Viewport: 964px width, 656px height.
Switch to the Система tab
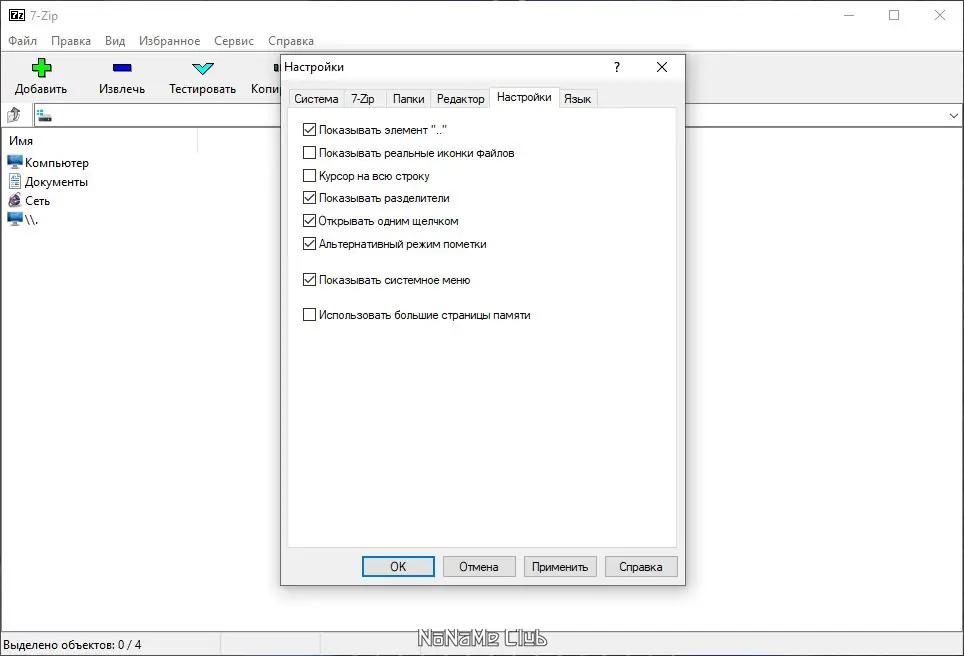tap(316, 99)
